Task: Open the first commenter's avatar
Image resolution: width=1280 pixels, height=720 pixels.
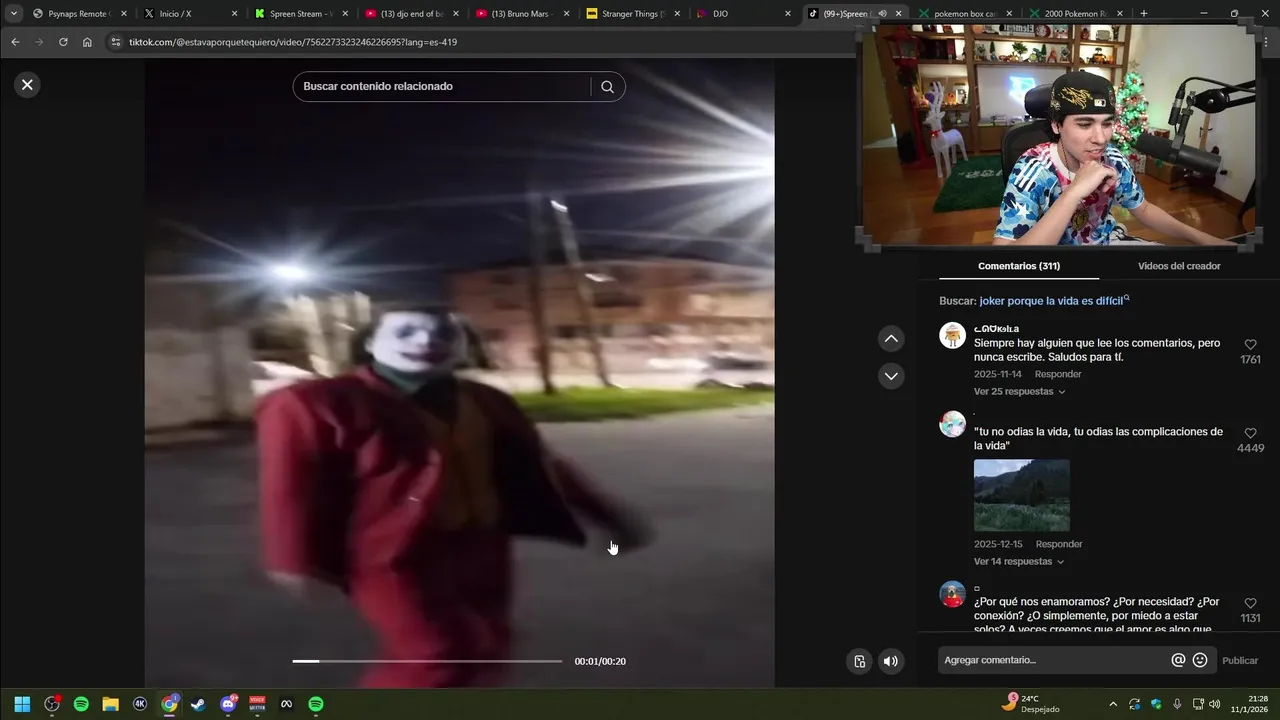Action: click(952, 335)
